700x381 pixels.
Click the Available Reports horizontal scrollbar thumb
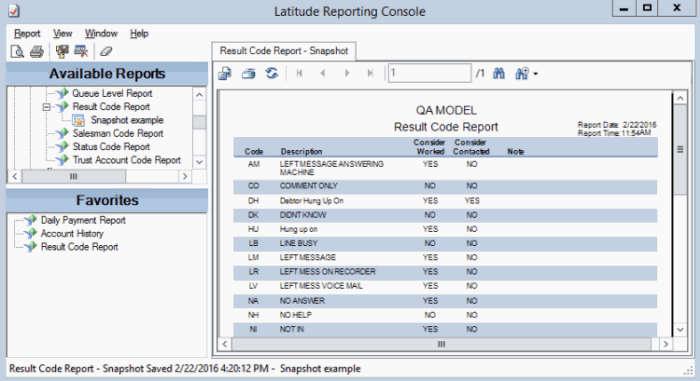click(x=74, y=176)
